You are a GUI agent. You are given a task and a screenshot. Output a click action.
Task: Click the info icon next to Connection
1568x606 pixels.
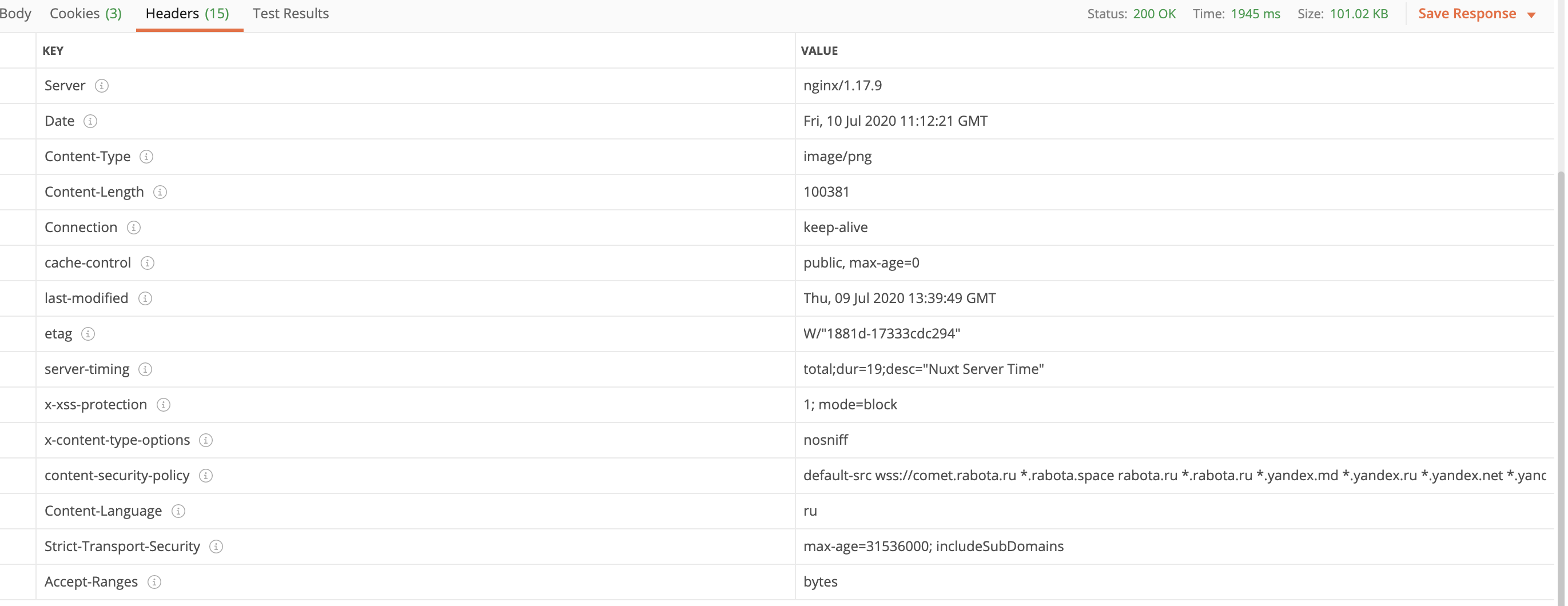tap(133, 228)
